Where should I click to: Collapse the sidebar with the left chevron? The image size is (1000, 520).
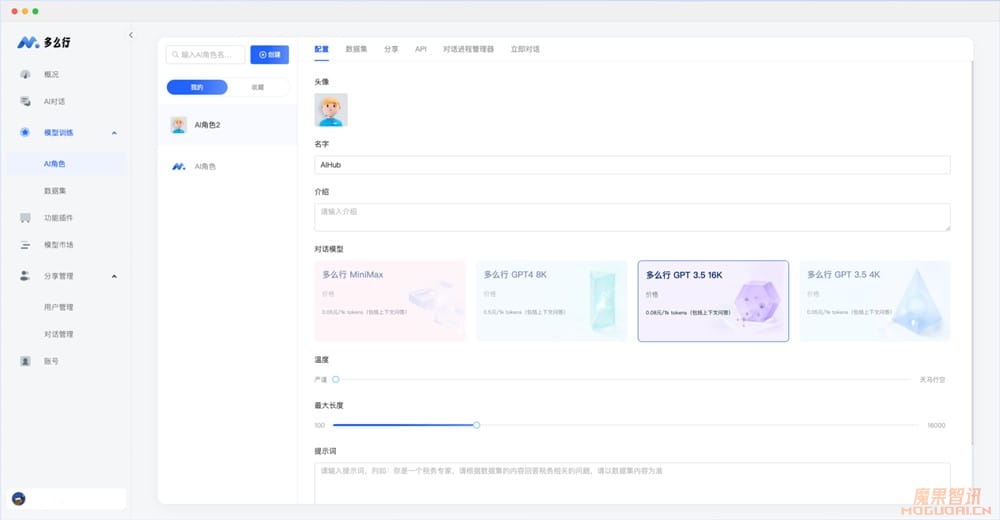131,35
